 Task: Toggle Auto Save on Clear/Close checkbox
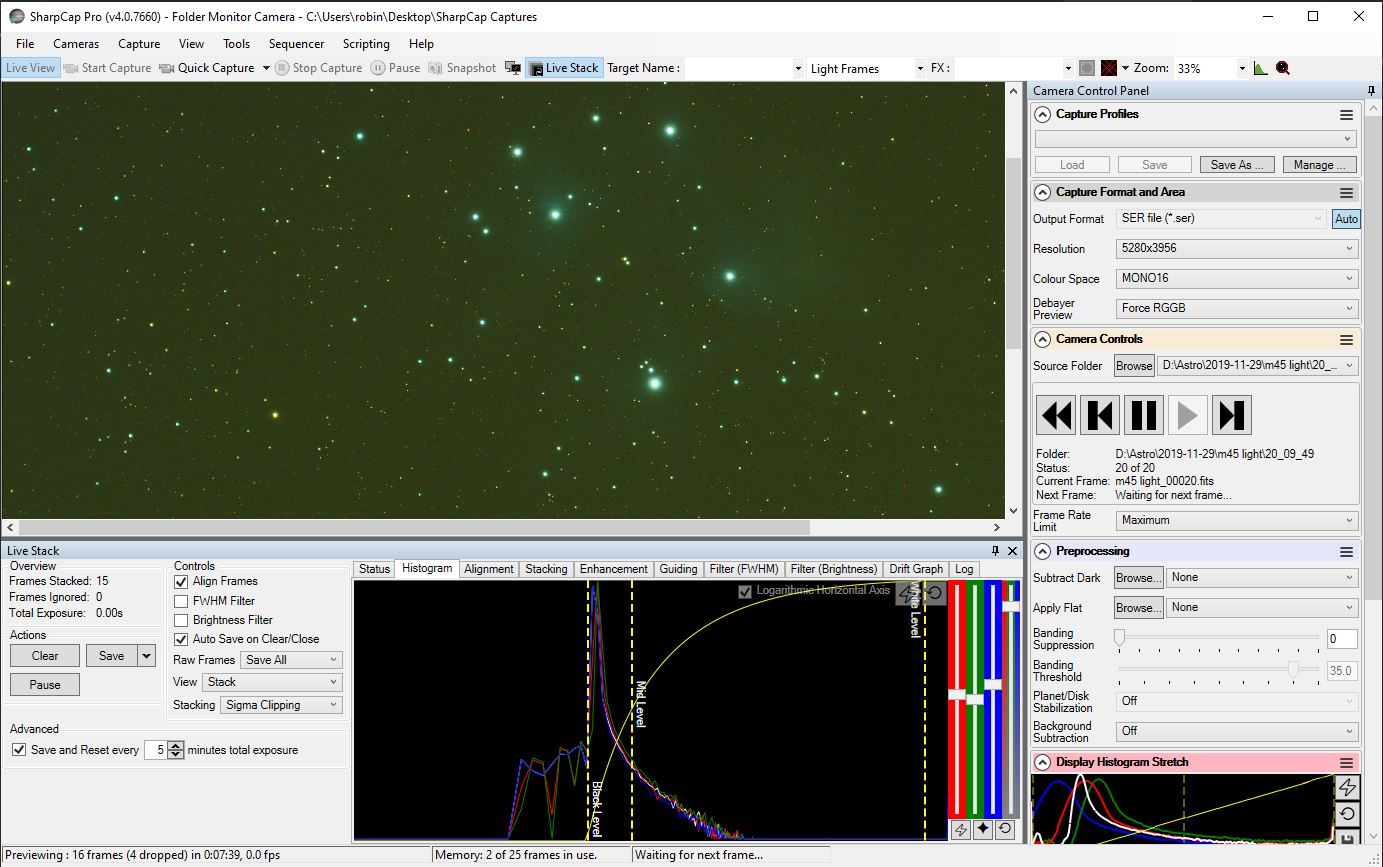(181, 639)
